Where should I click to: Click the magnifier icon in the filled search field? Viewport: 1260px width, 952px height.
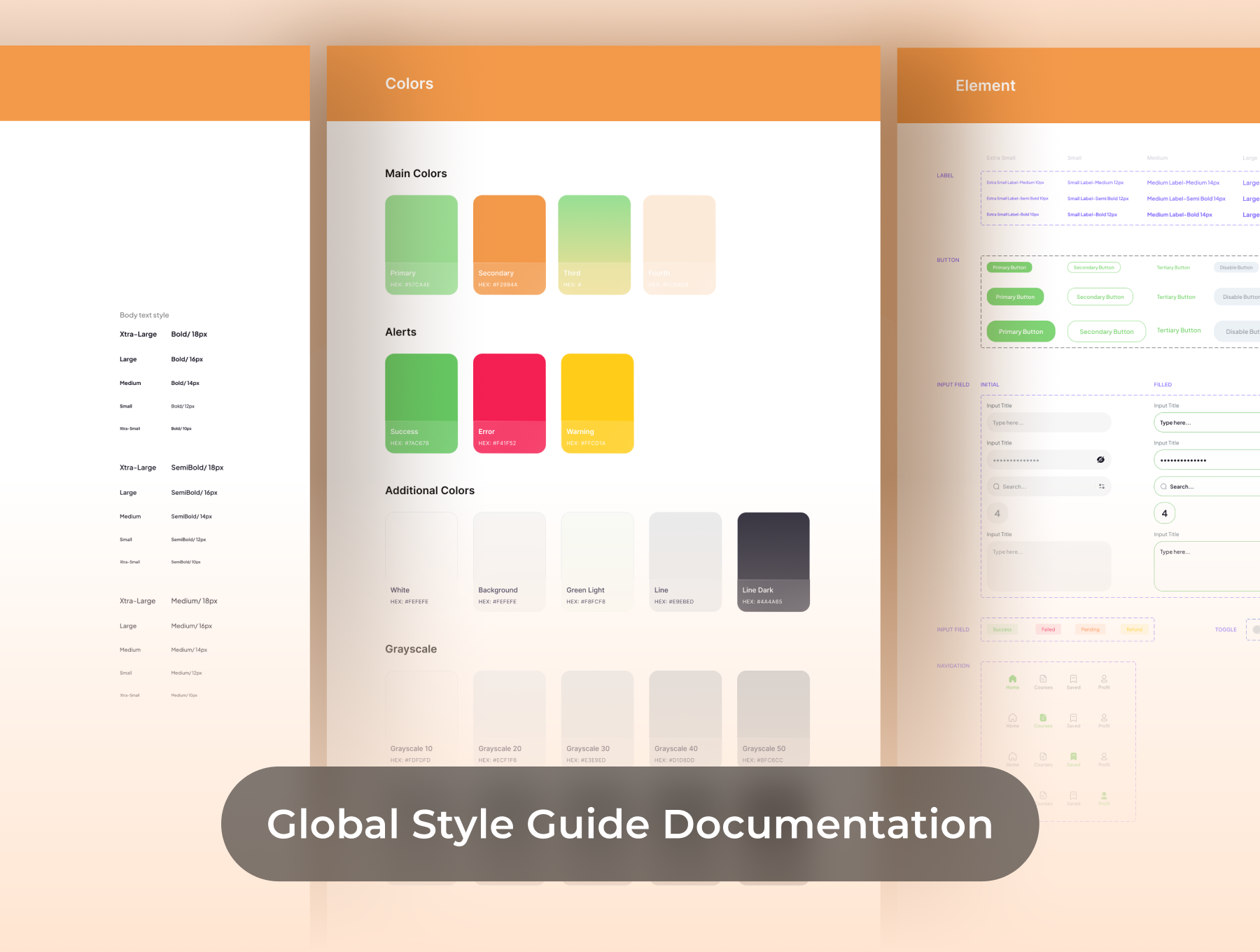[1163, 486]
